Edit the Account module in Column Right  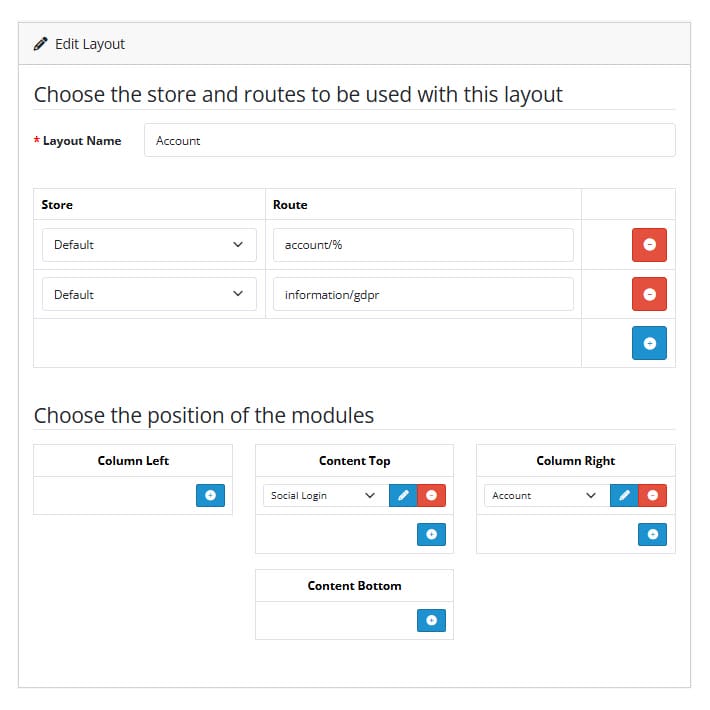point(624,495)
